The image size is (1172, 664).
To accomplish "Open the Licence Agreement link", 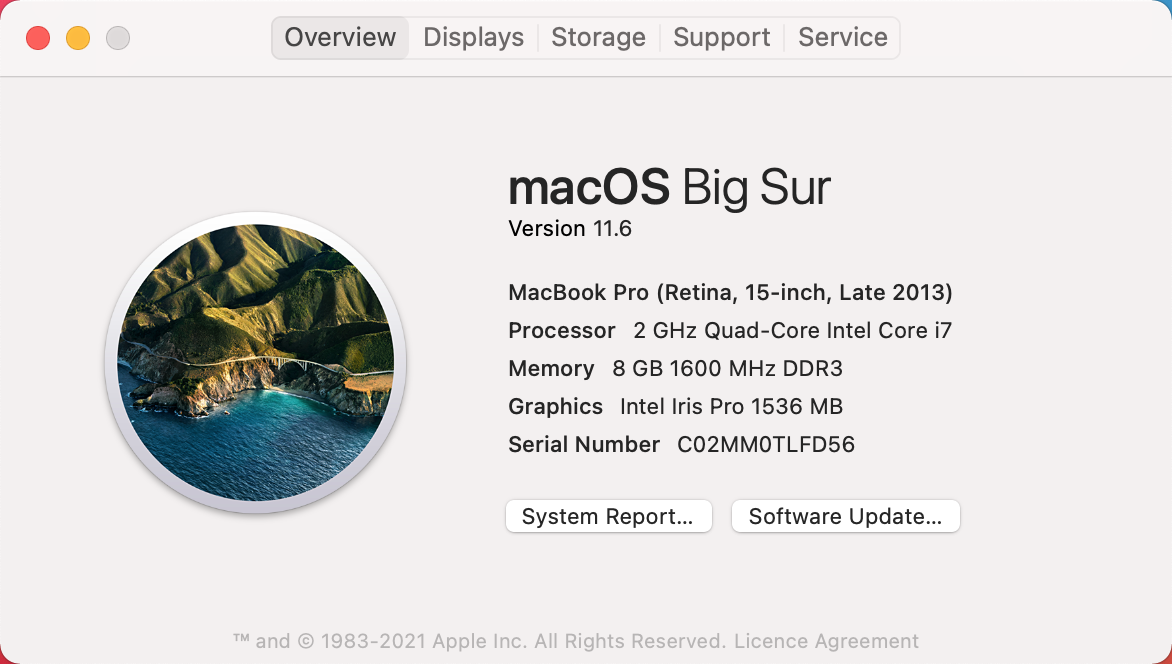I will coord(826,641).
